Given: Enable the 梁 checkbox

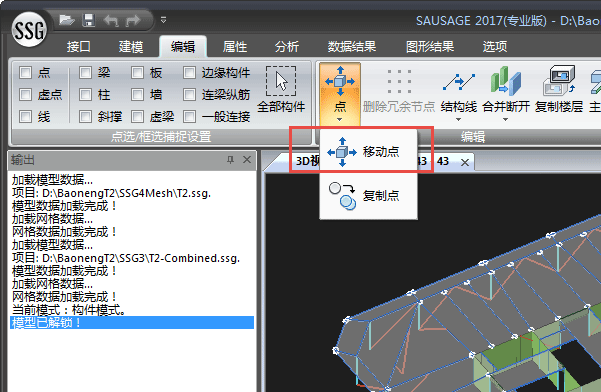Looking at the screenshot, I should tap(85, 72).
